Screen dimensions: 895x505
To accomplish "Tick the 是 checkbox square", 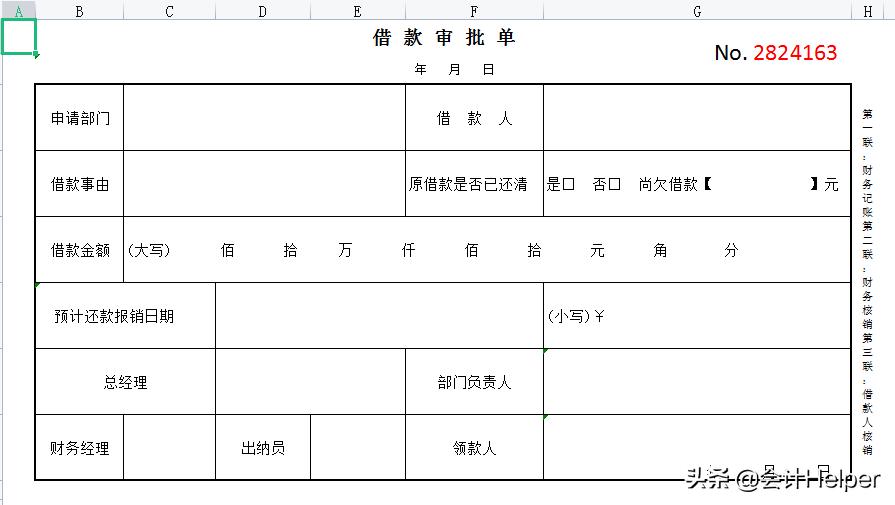I will (568, 184).
